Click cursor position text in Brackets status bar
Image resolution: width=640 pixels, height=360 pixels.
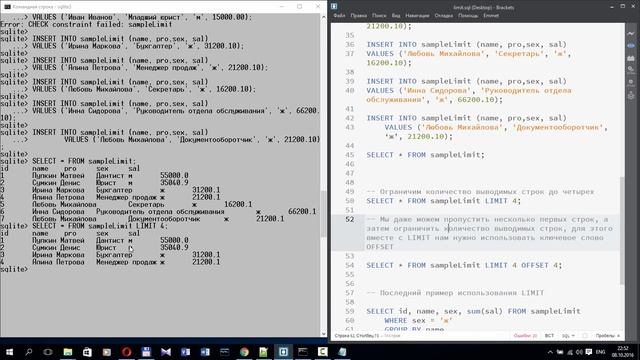click(357, 336)
